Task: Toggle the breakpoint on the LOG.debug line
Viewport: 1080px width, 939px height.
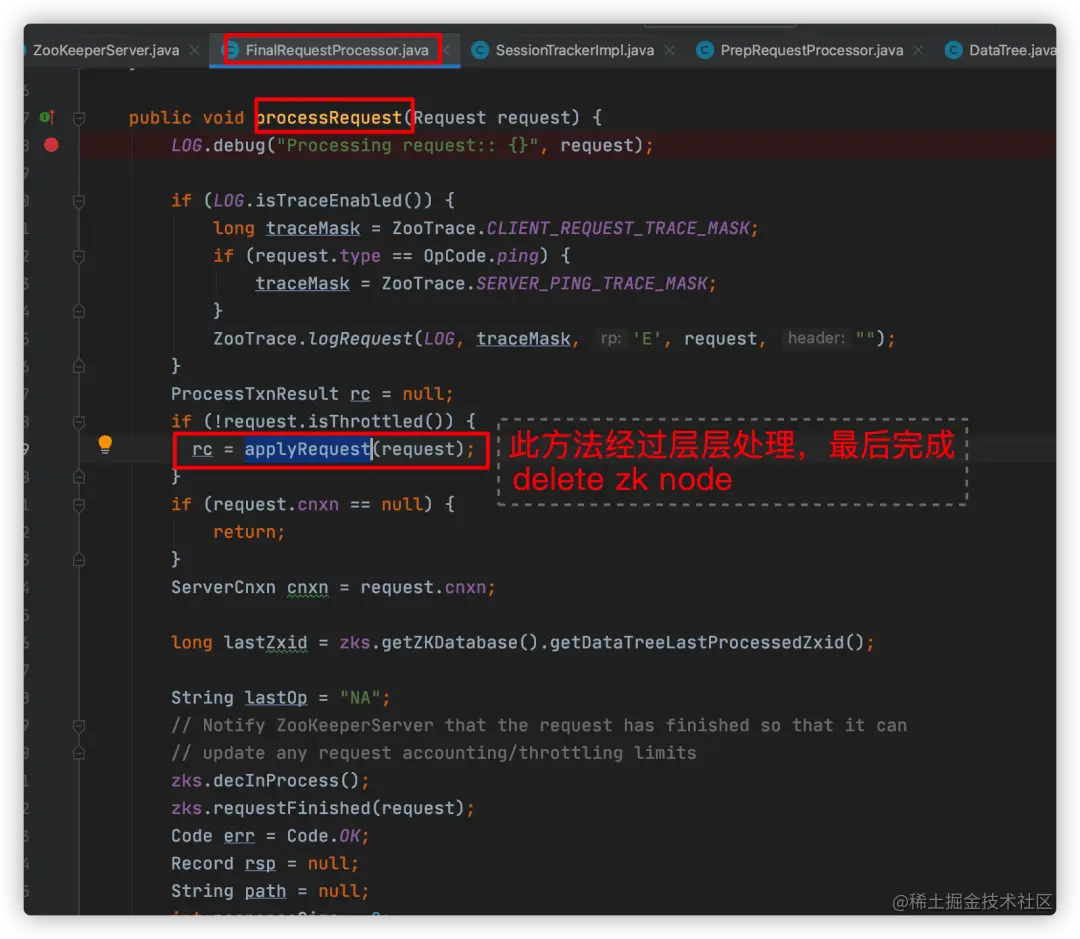Action: [51, 145]
